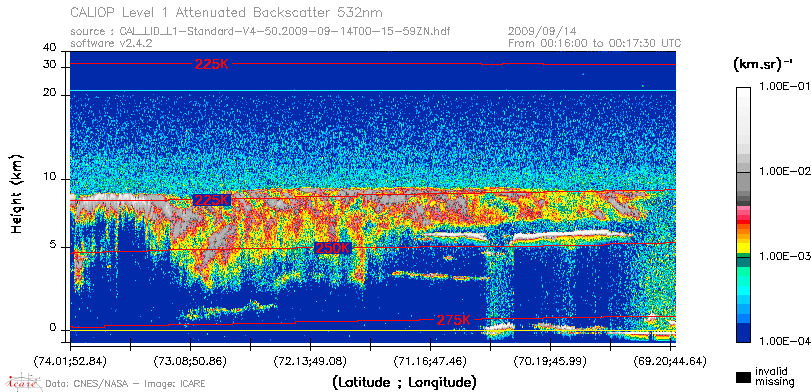Click the '250K' isotherm label
This screenshot has height=392, width=811.
click(x=333, y=248)
